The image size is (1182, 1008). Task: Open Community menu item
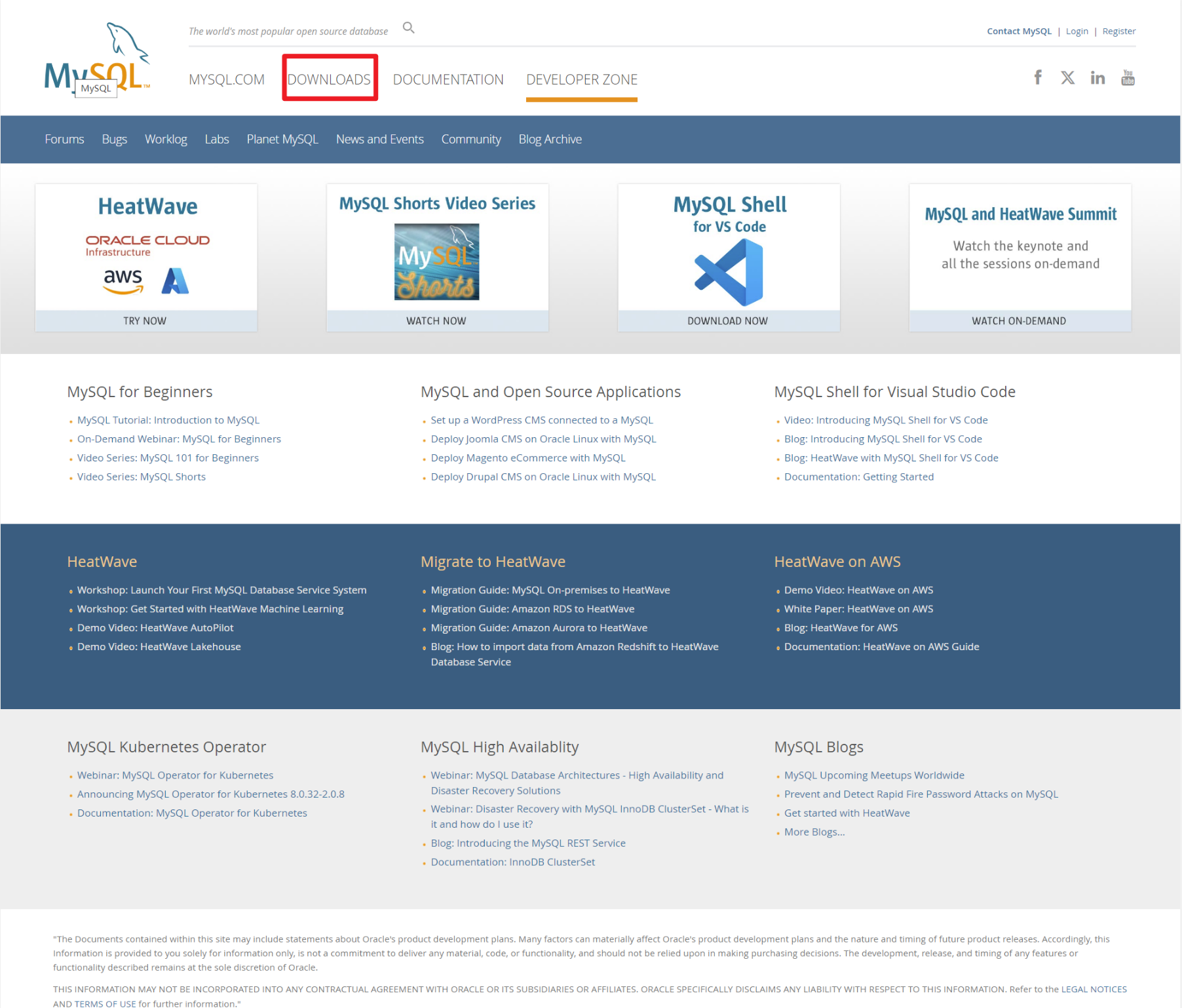click(x=471, y=139)
